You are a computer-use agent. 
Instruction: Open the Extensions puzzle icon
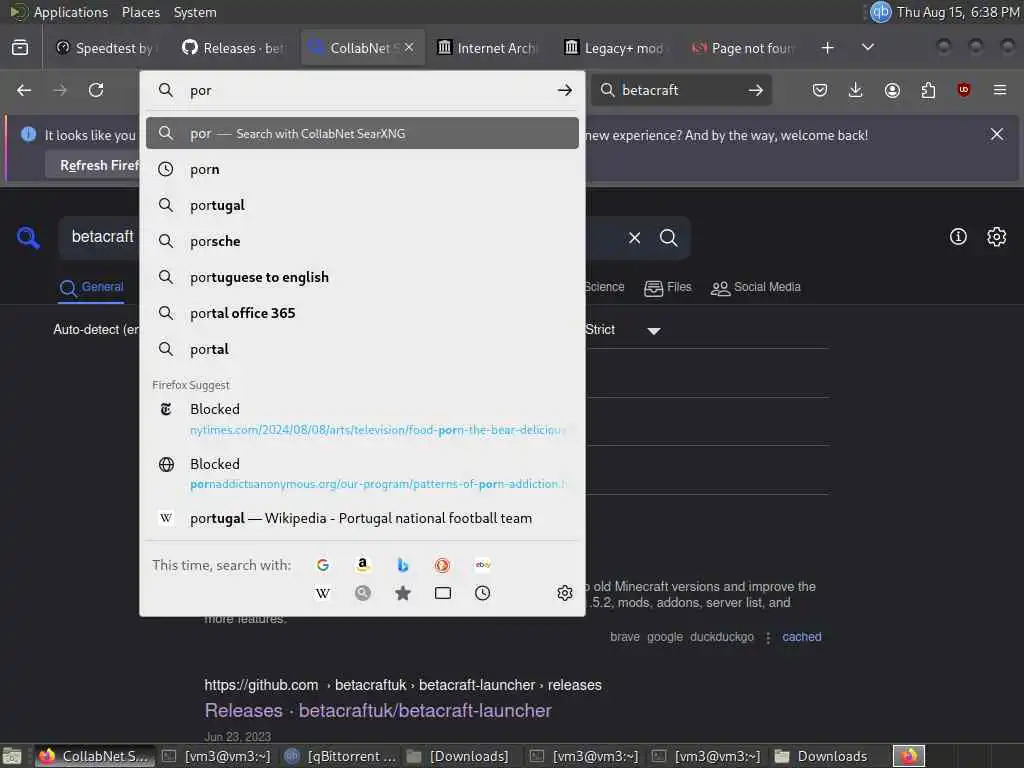click(x=928, y=90)
